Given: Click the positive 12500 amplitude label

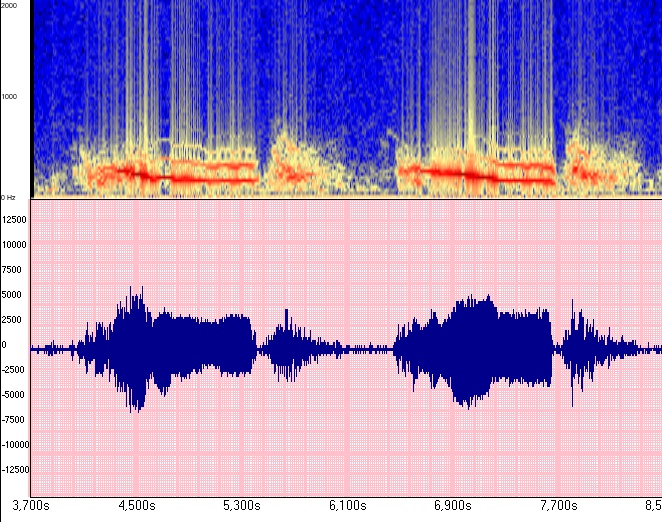Looking at the screenshot, I should pos(14,220).
